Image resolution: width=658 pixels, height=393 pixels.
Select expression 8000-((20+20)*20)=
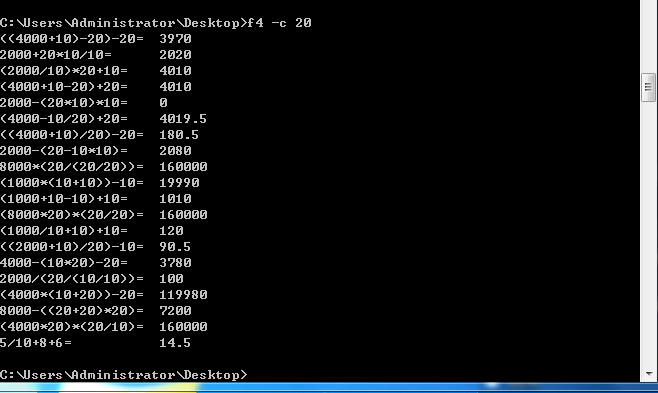pos(72,310)
